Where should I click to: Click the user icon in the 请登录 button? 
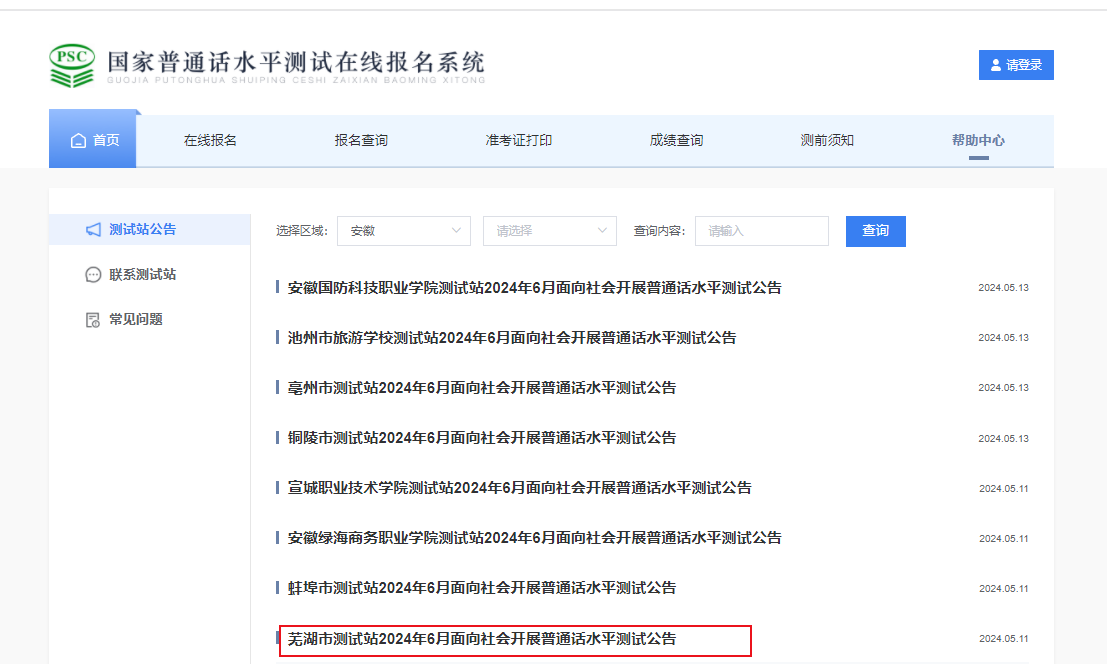click(x=995, y=65)
